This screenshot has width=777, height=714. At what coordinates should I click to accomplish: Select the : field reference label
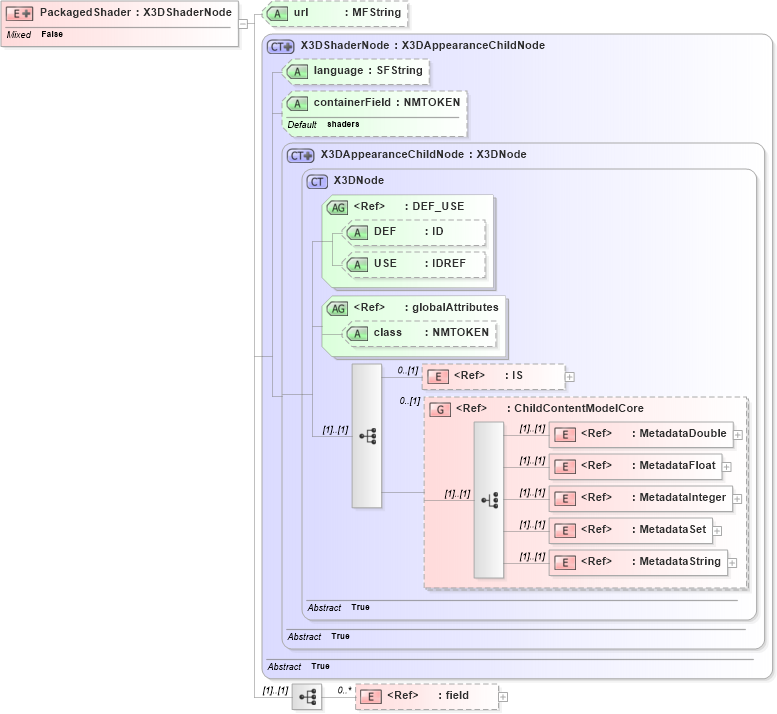coord(453,696)
